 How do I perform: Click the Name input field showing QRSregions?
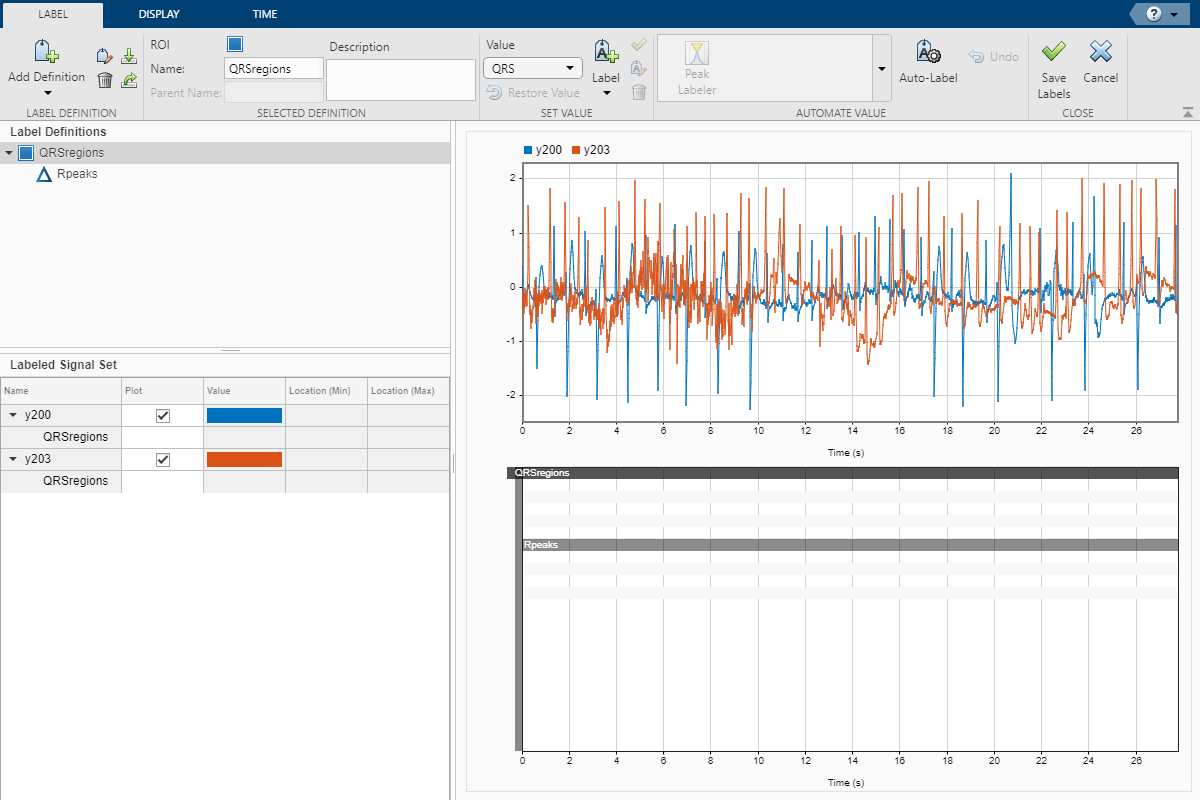coord(274,68)
